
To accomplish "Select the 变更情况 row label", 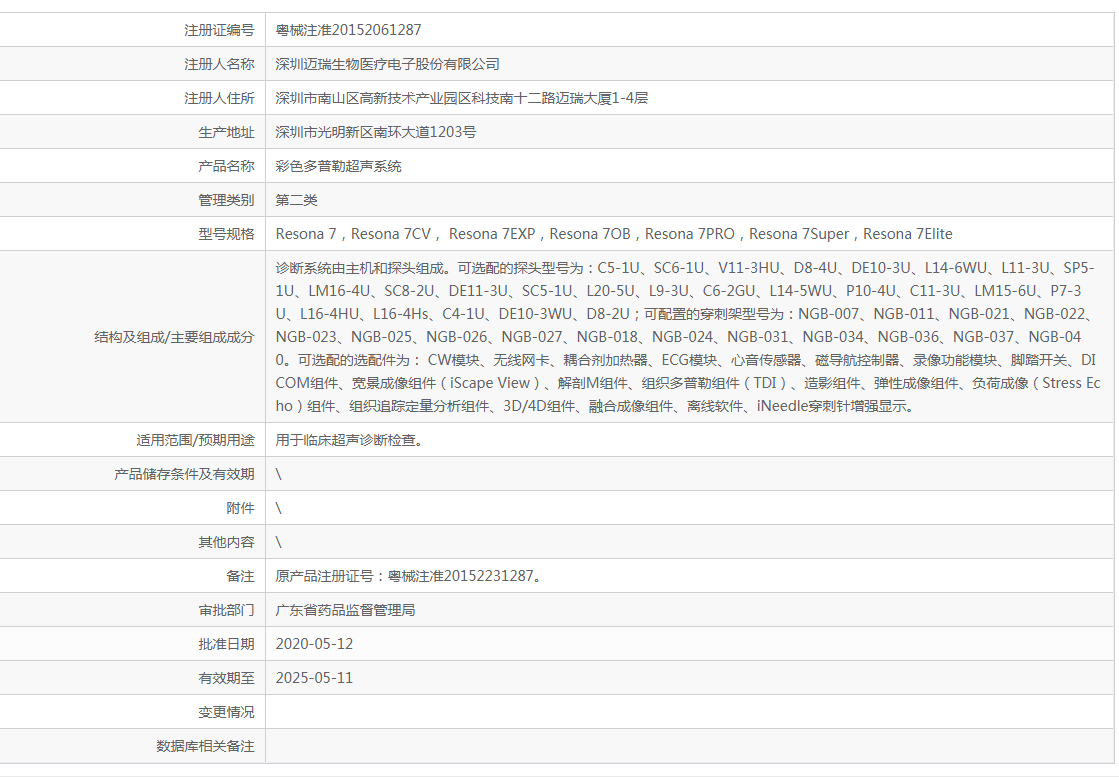I will (226, 712).
